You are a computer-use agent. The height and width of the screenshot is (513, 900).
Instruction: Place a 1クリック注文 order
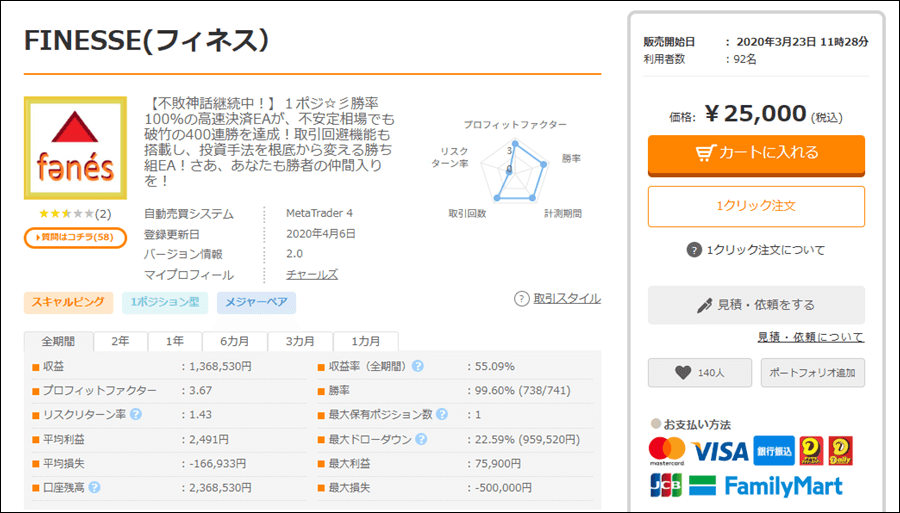(x=756, y=207)
